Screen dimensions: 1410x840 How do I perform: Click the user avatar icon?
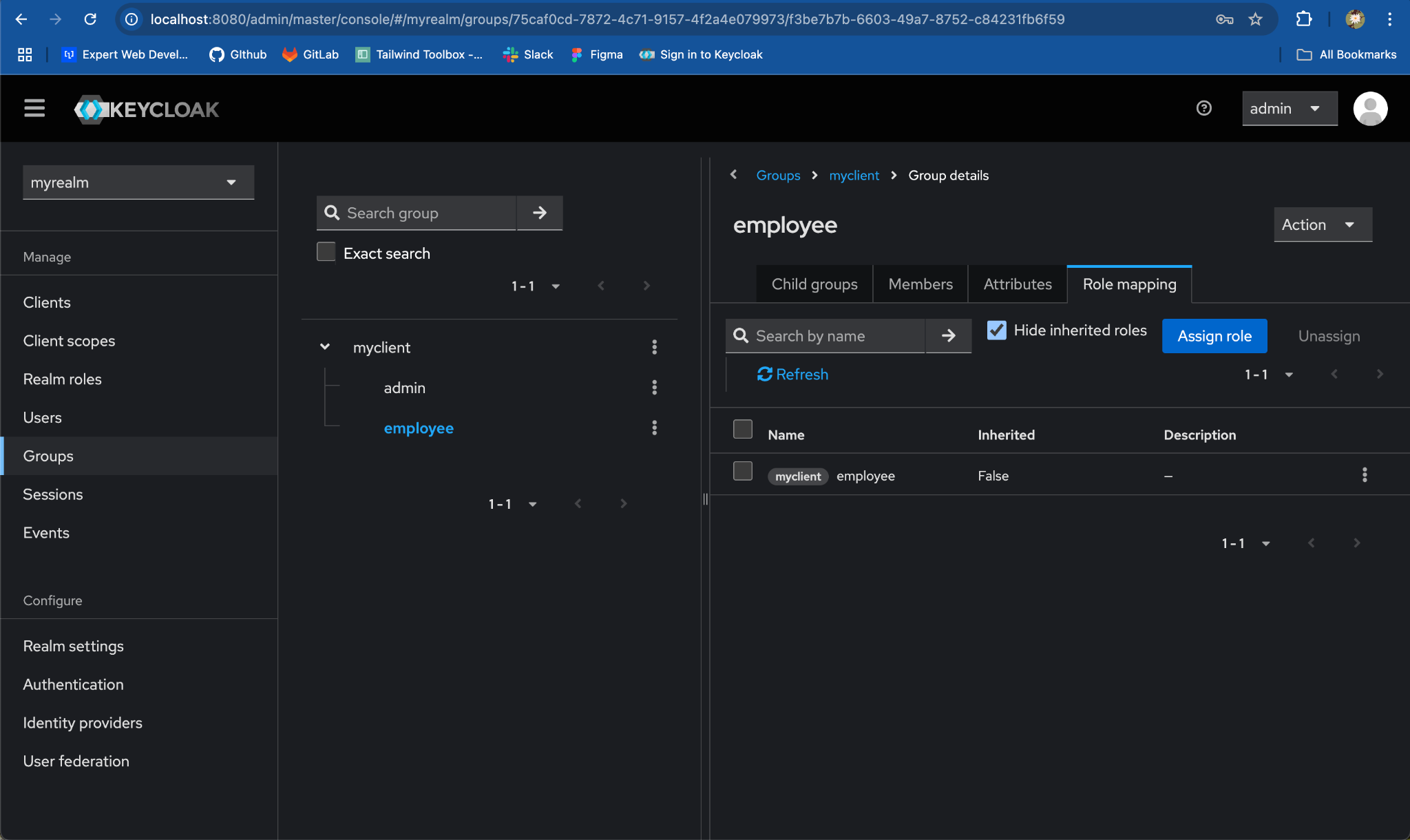click(1369, 108)
